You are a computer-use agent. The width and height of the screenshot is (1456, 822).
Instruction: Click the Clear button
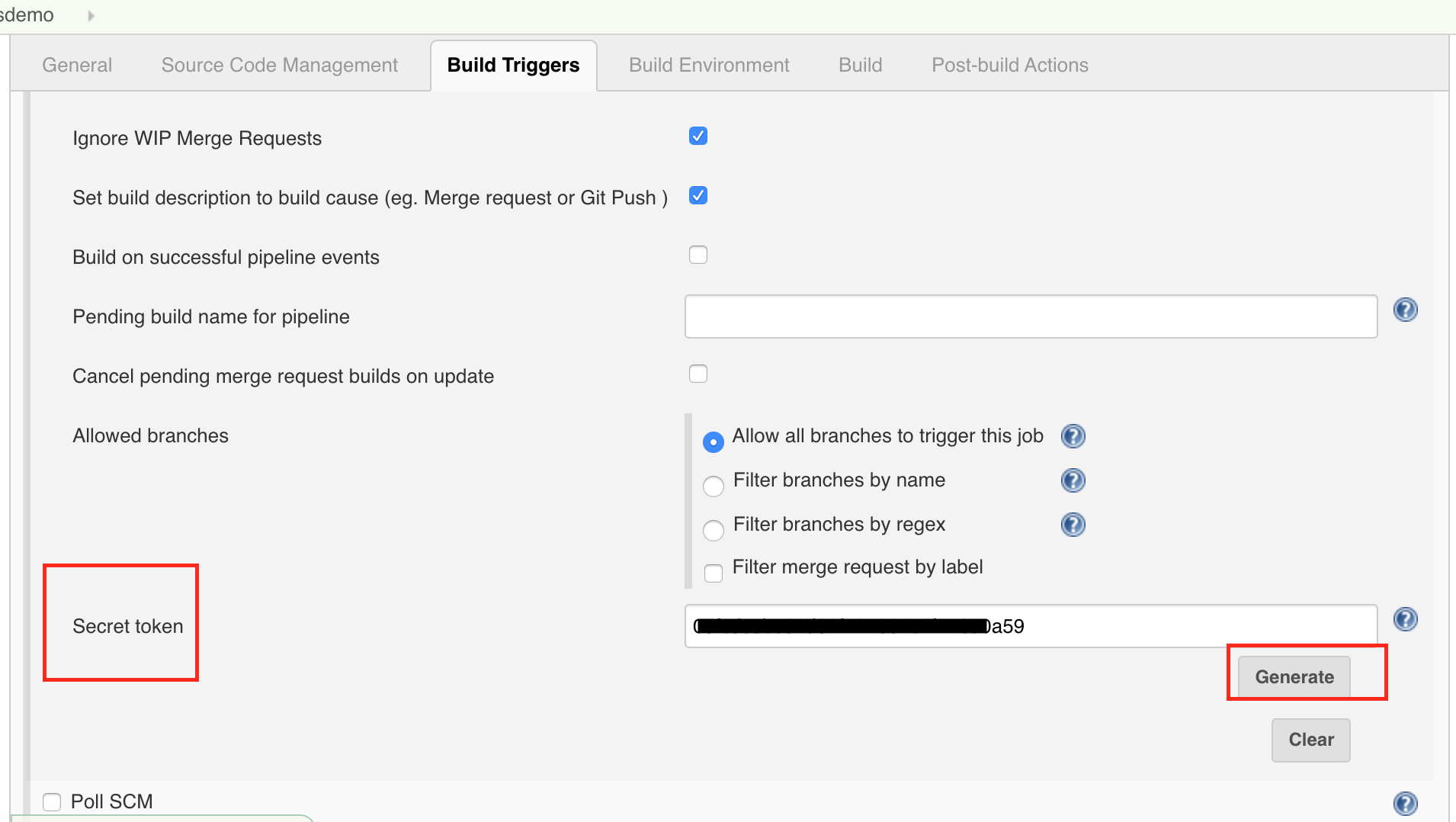pos(1310,740)
